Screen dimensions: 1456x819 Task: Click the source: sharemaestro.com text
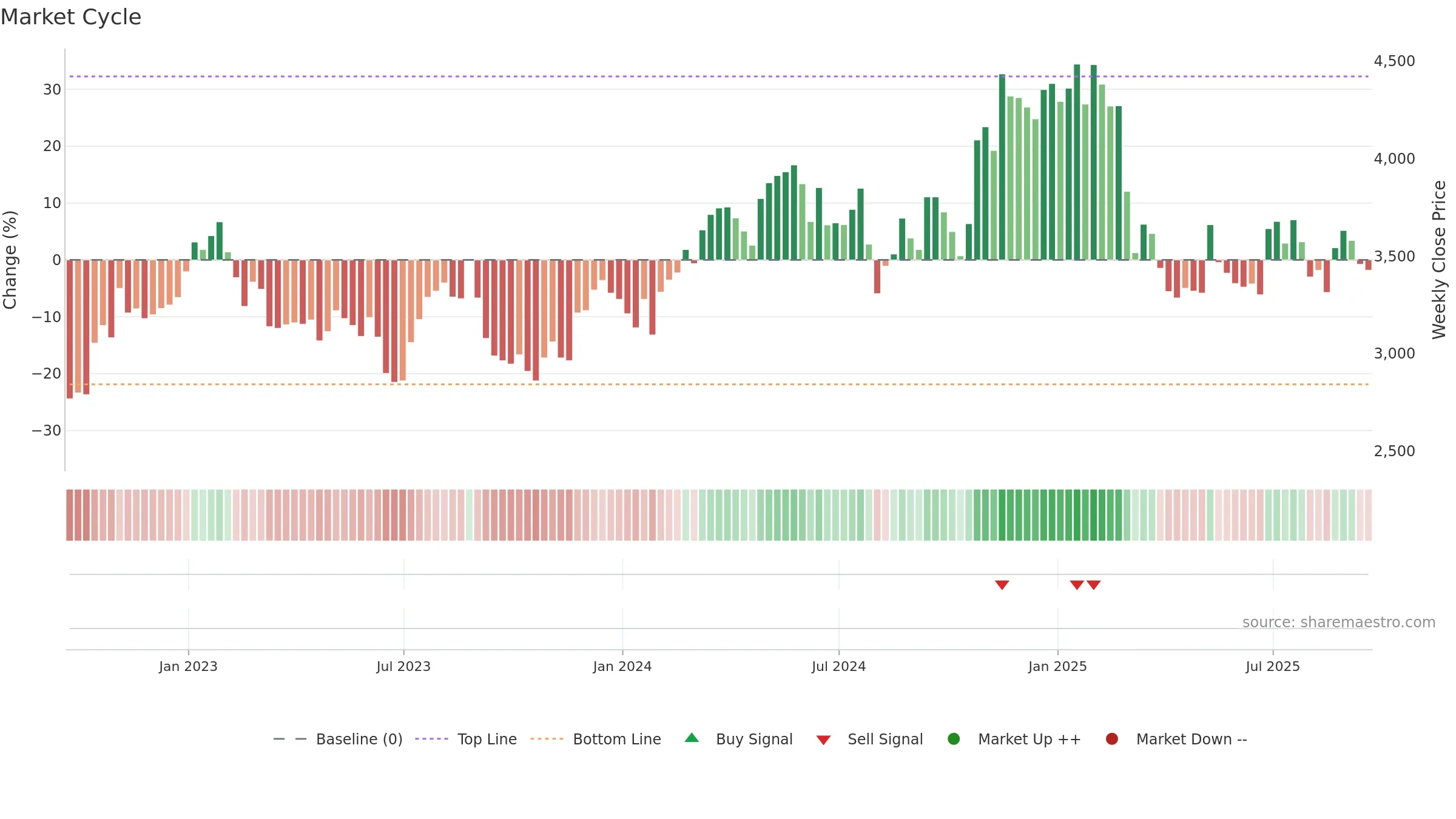[1339, 622]
